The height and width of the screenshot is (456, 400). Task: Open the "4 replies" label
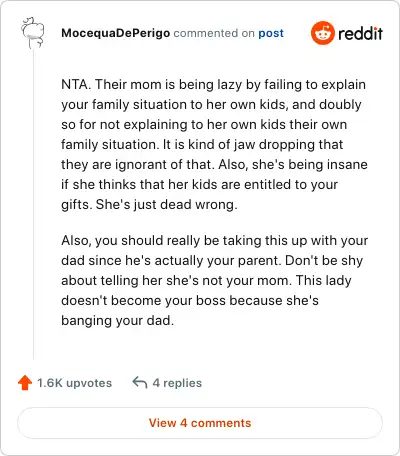pos(177,383)
